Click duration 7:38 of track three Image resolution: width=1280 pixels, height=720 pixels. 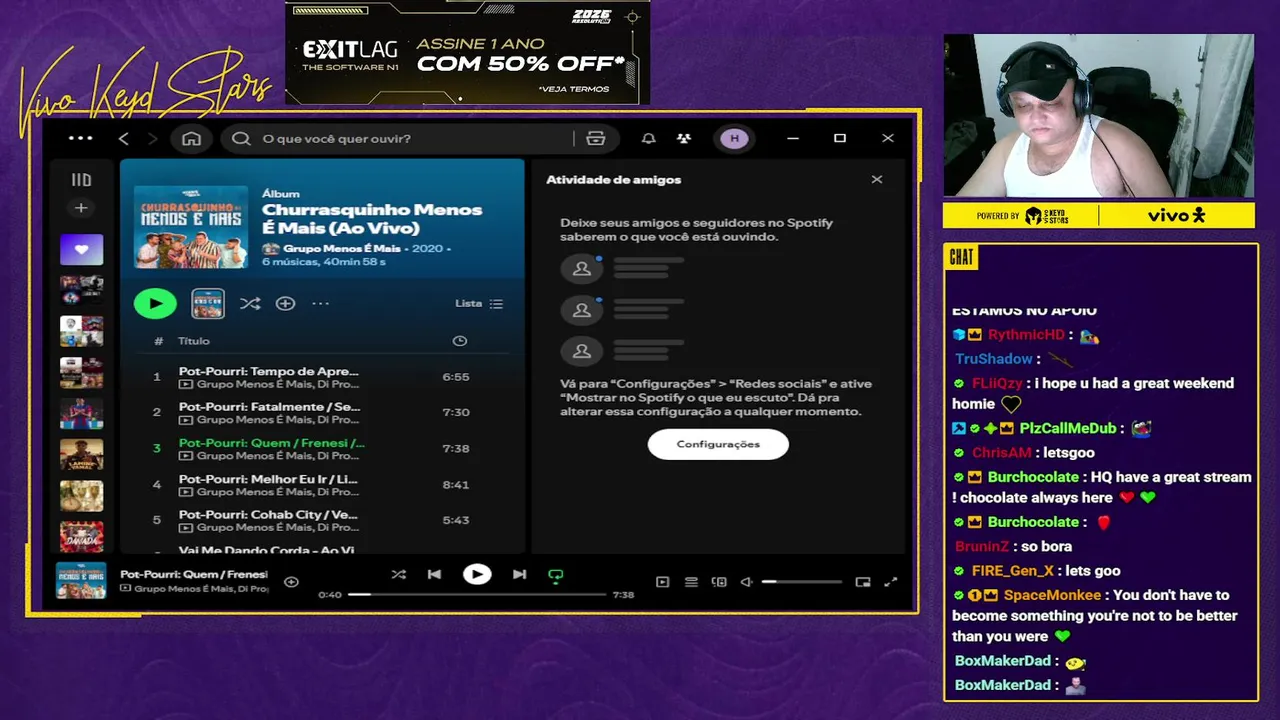pyautogui.click(x=456, y=449)
